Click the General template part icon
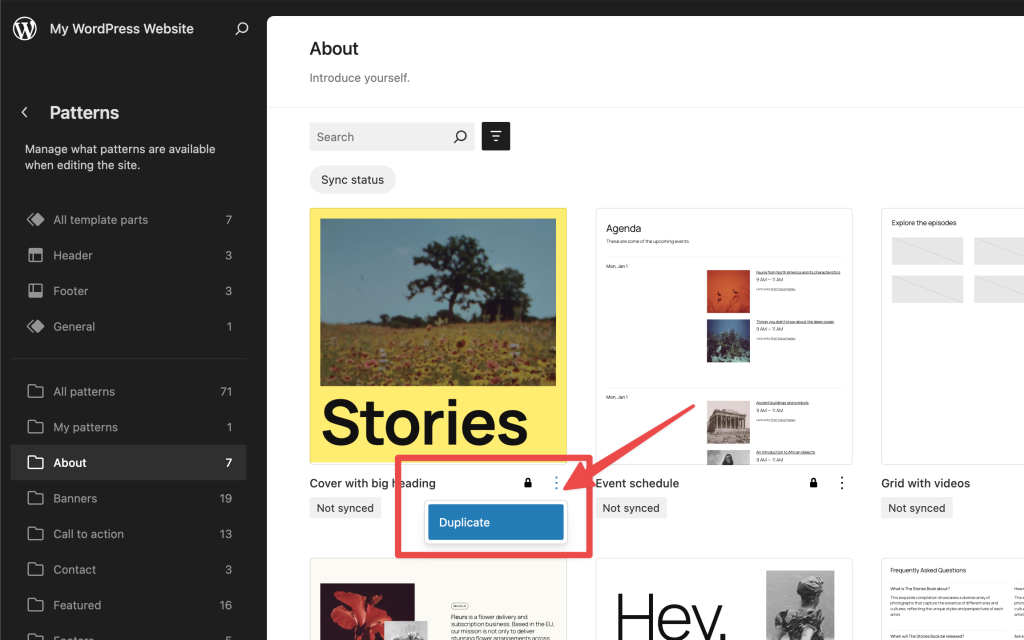Screen dimensions: 1024x640 37,326
